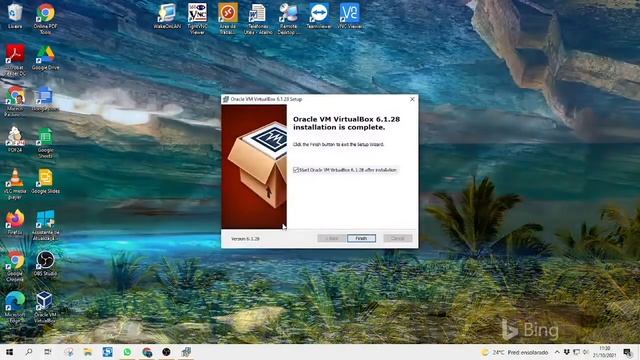
Task: Select the PDF24 desktop shortcut
Action: coord(15,140)
